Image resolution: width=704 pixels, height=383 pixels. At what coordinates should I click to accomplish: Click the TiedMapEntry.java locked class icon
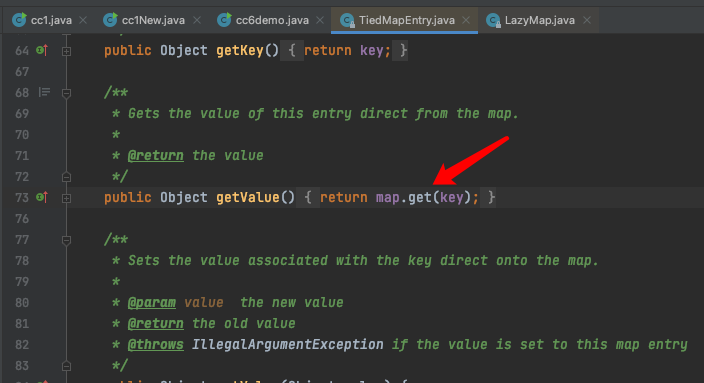tap(347, 20)
